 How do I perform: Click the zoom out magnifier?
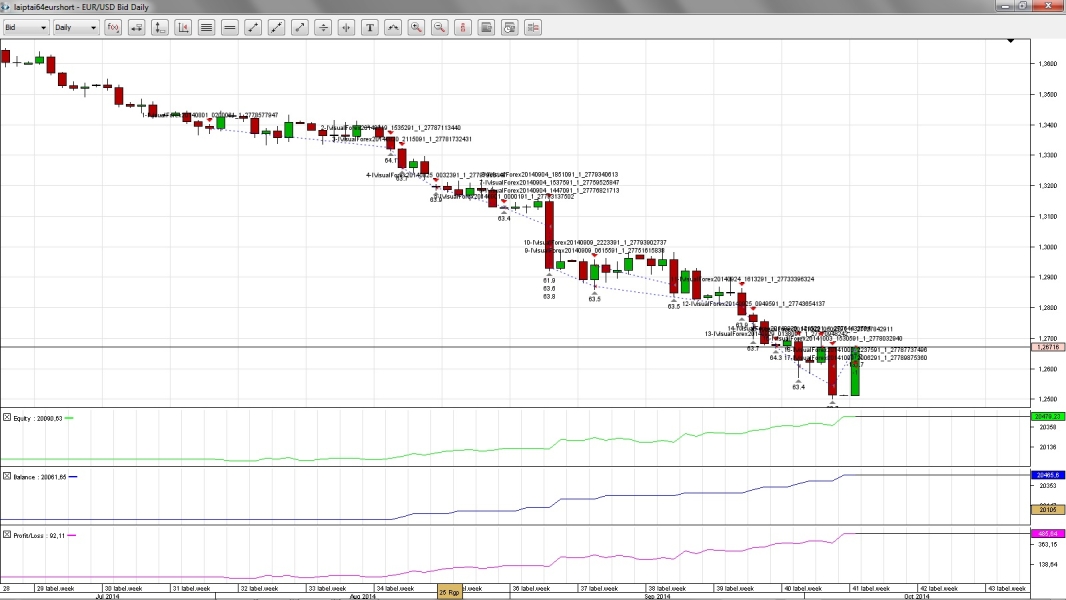pos(440,27)
